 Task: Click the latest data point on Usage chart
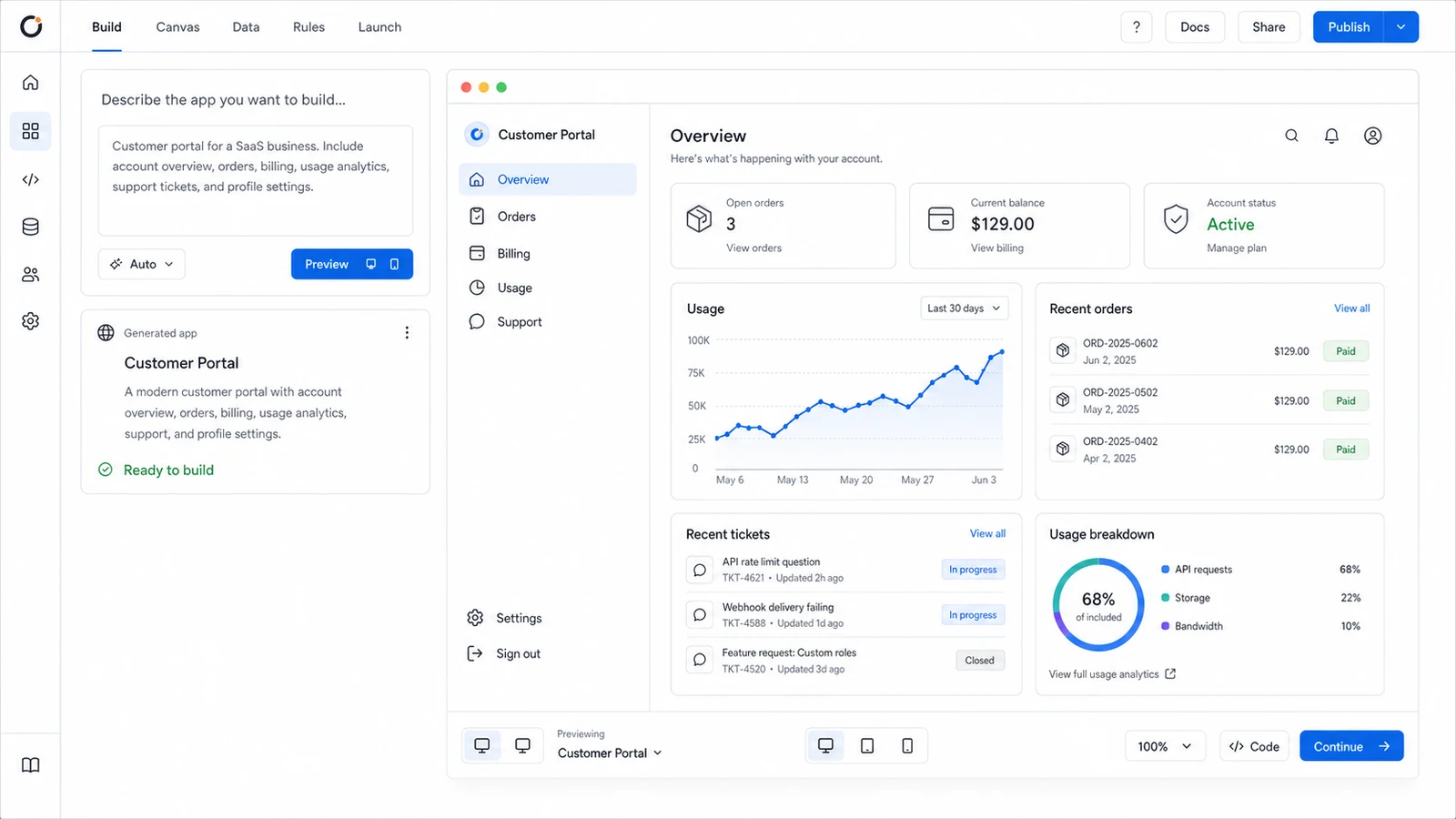[x=1002, y=351]
